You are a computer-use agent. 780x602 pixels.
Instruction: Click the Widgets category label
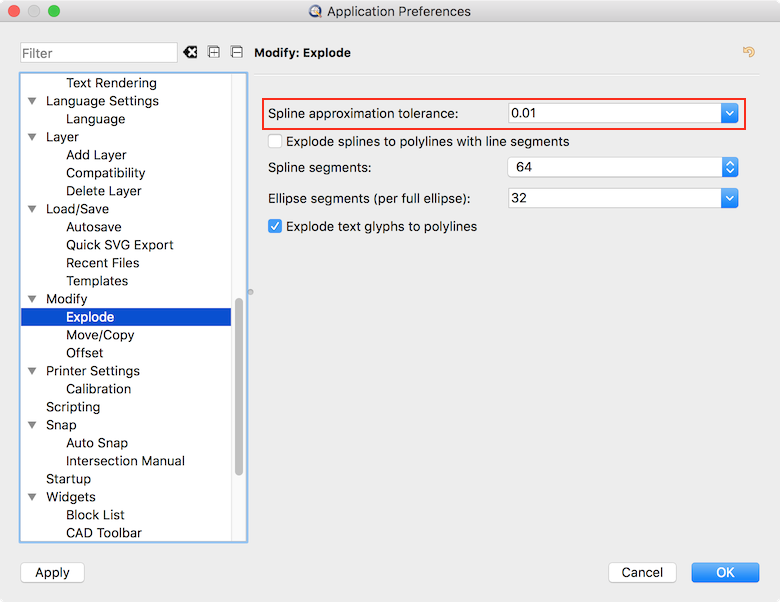click(x=71, y=497)
